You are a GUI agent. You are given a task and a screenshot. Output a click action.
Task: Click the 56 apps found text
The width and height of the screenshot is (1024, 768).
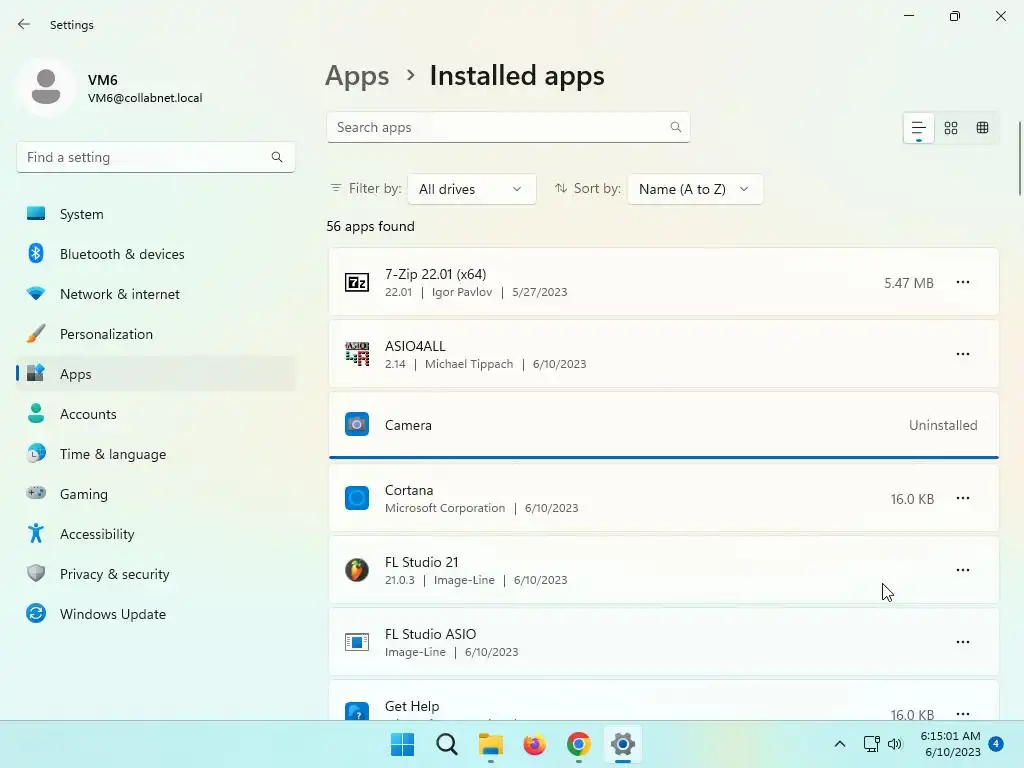[370, 227]
